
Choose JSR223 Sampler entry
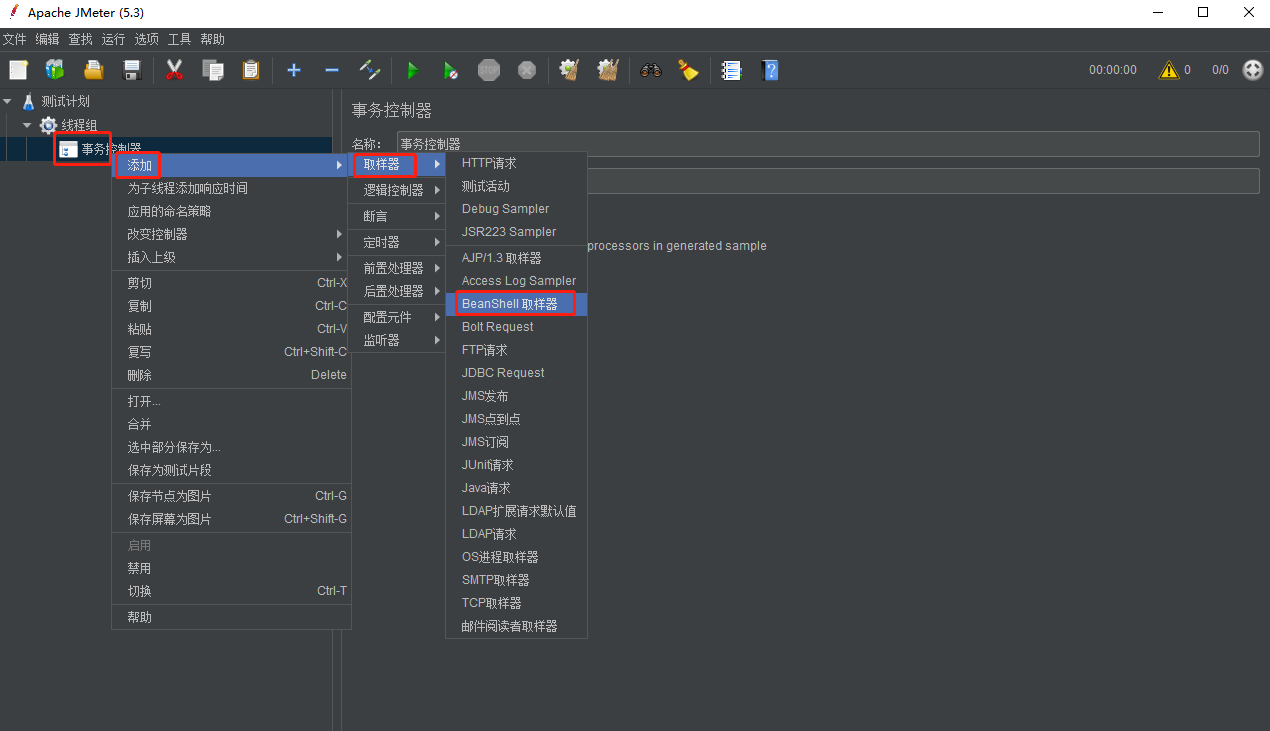(516, 232)
